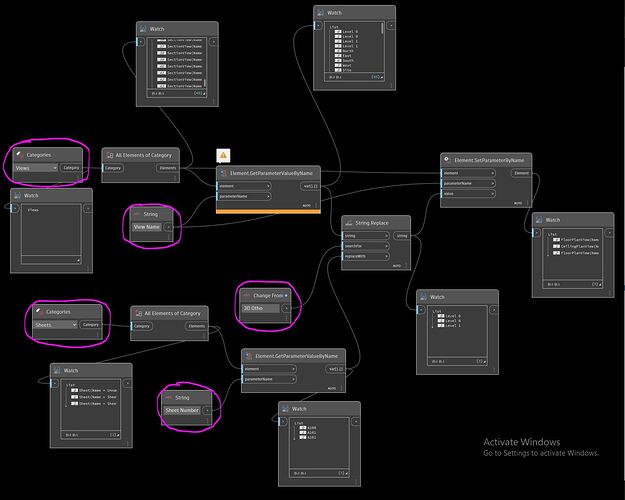625x500 pixels.
Task: Click the warning triangle icon above GetParameterValueByName
Action: pos(223,155)
